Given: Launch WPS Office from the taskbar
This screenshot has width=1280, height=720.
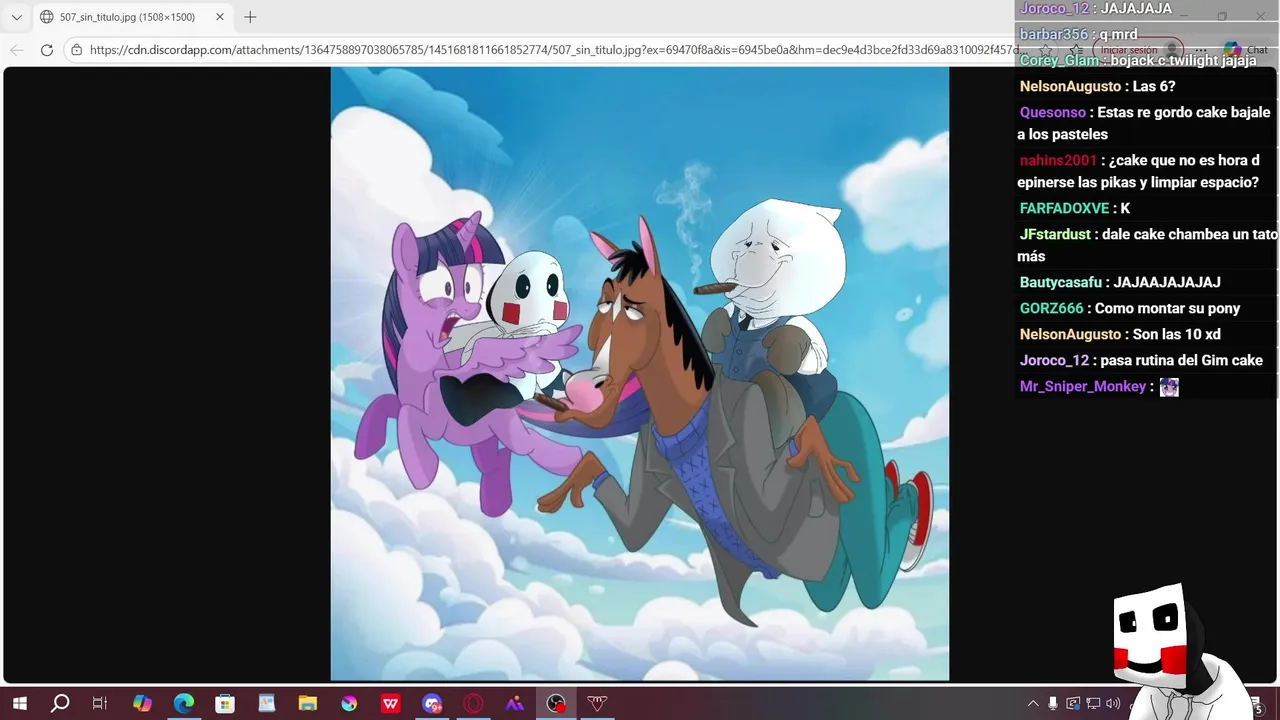Looking at the screenshot, I should [x=390, y=704].
